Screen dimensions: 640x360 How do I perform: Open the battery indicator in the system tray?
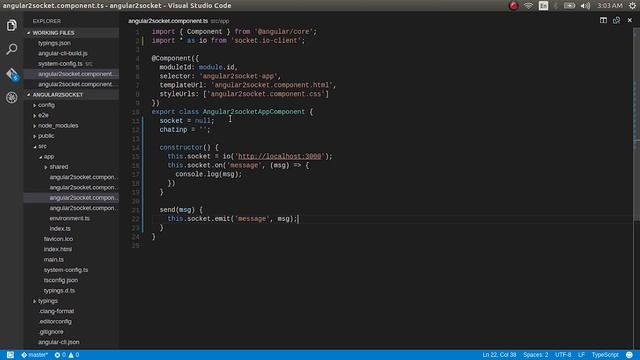pos(569,6)
